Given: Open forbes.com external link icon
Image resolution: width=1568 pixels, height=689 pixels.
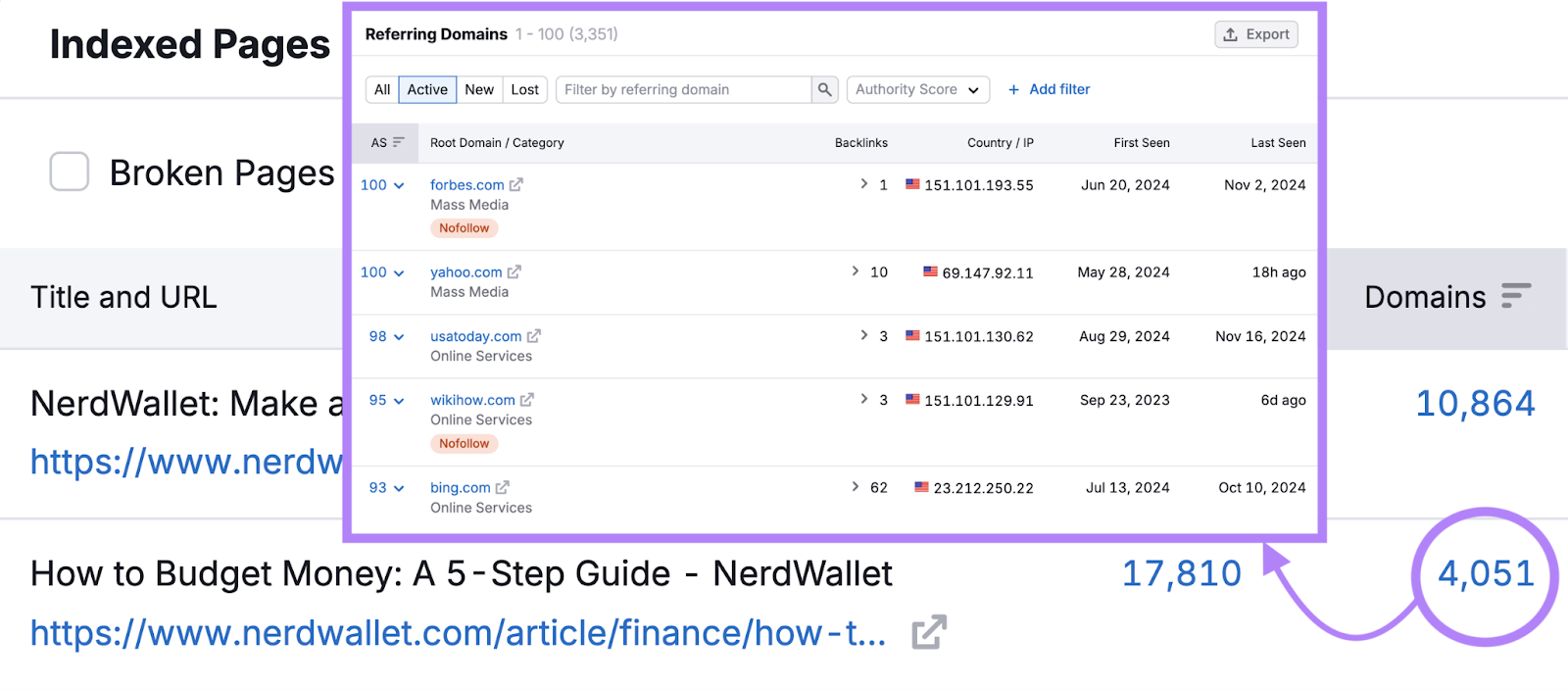Looking at the screenshot, I should pos(516,184).
